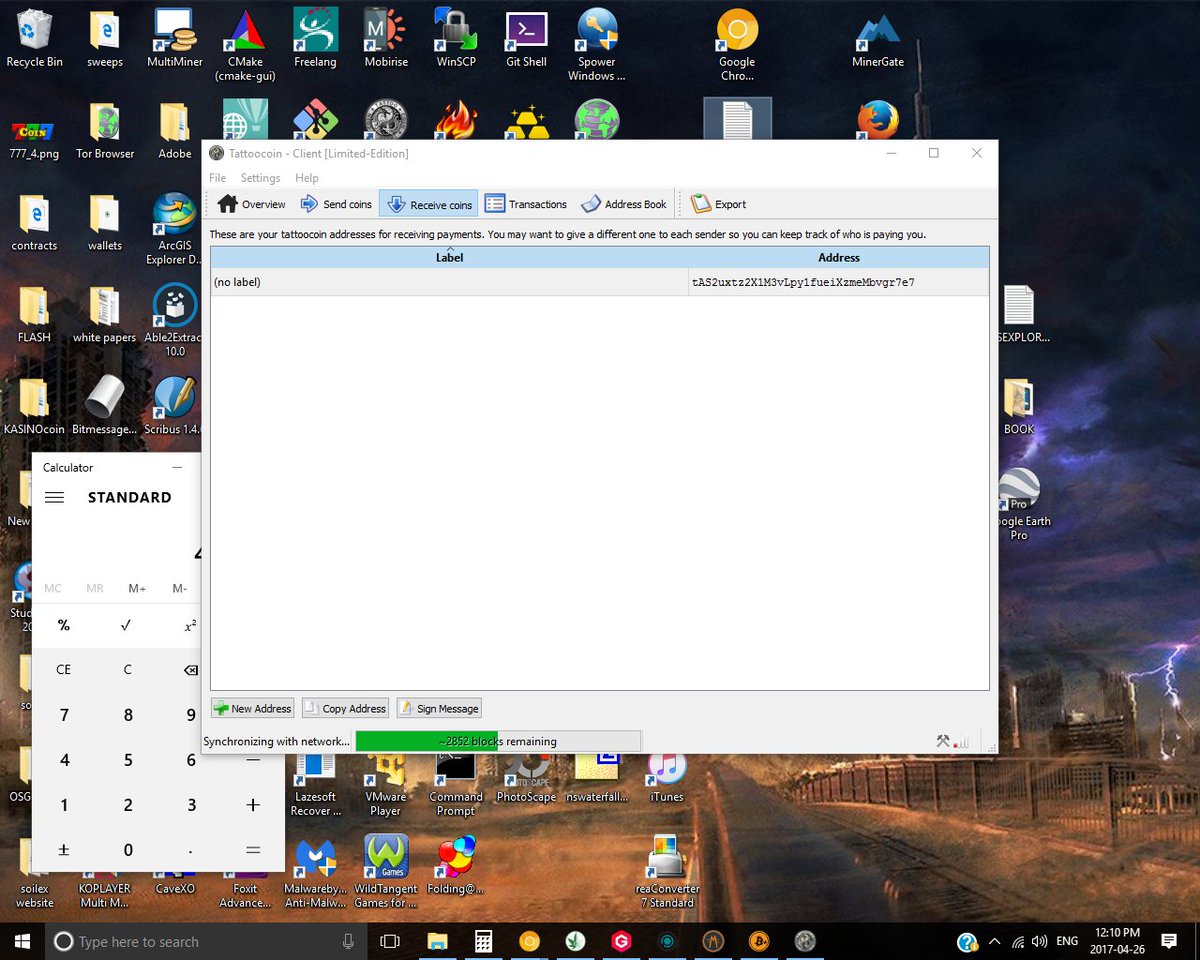Select the Mobirise desktop icon

(x=386, y=38)
